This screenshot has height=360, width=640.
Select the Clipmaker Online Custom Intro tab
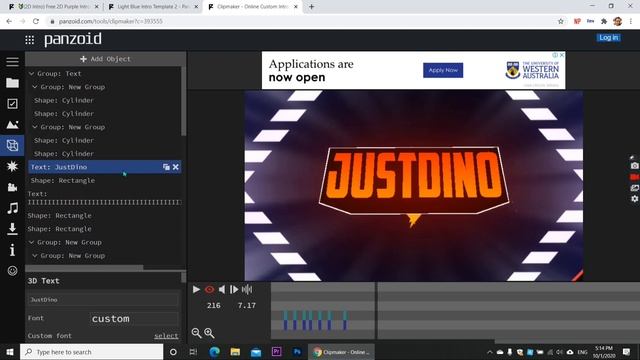point(252,7)
